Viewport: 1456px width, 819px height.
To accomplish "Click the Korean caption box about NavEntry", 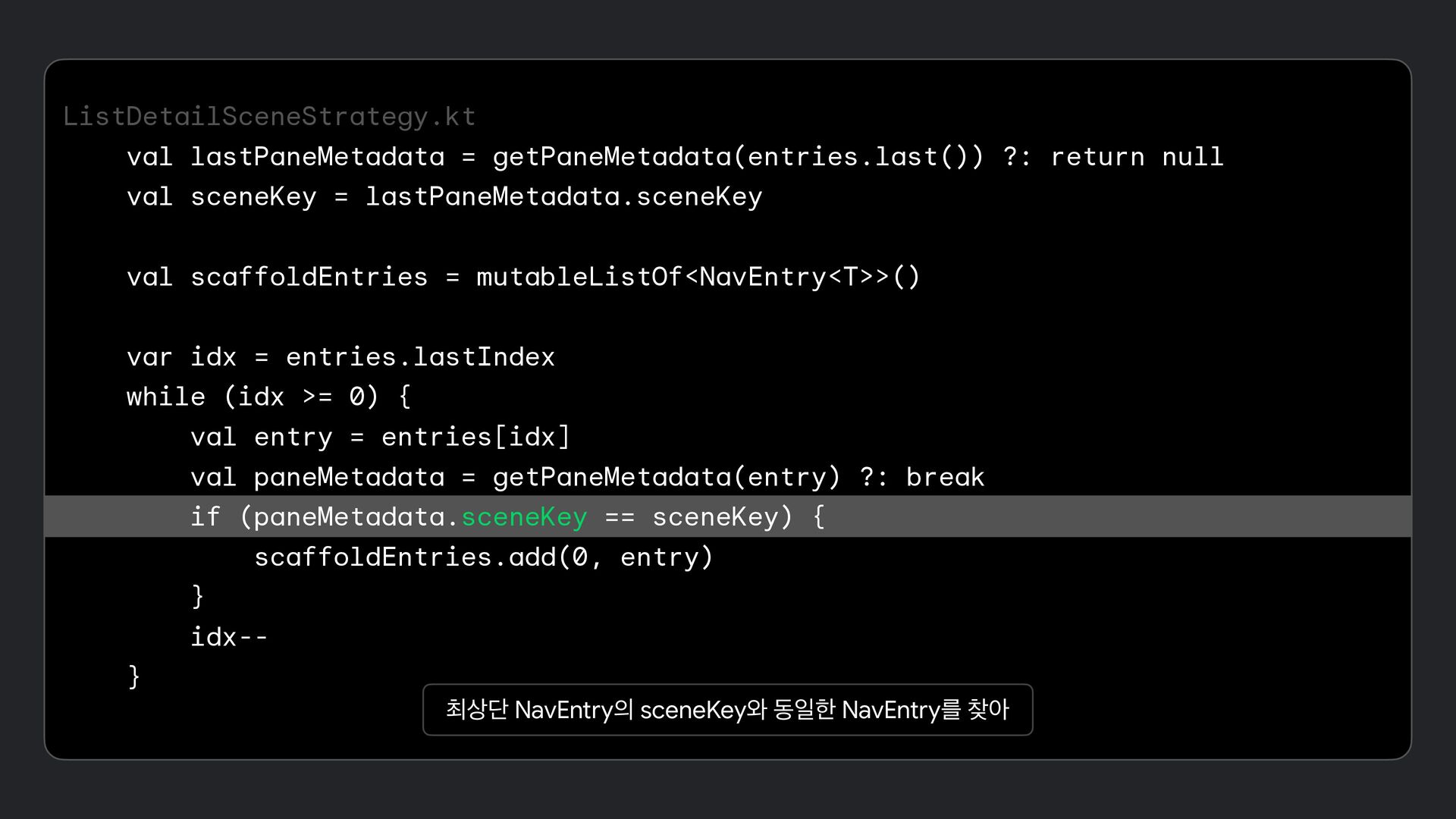I will tap(727, 710).
